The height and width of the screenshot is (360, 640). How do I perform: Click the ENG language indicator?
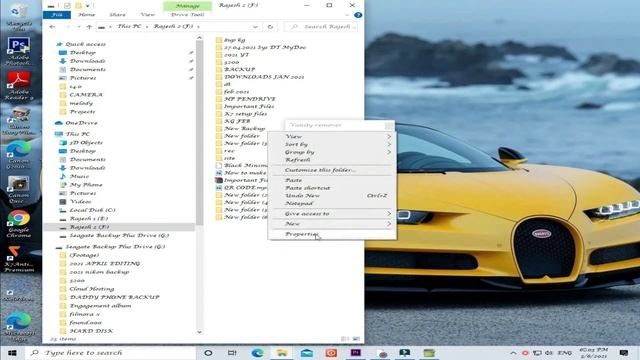[565, 353]
